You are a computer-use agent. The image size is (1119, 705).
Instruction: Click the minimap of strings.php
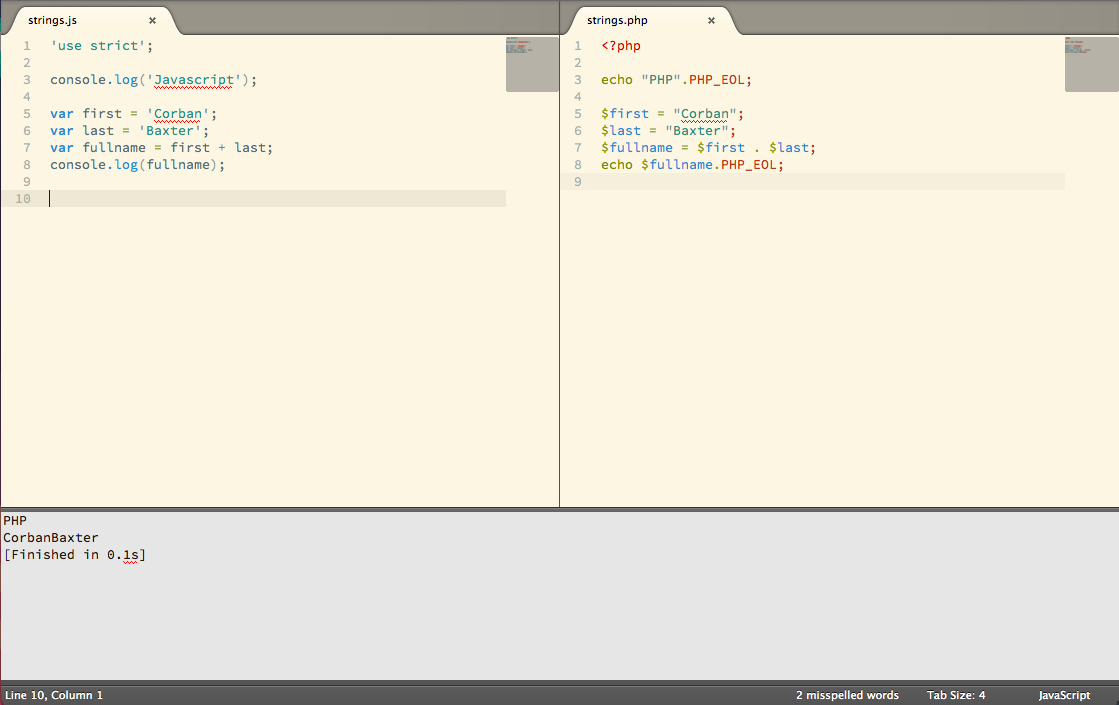pos(1091,64)
